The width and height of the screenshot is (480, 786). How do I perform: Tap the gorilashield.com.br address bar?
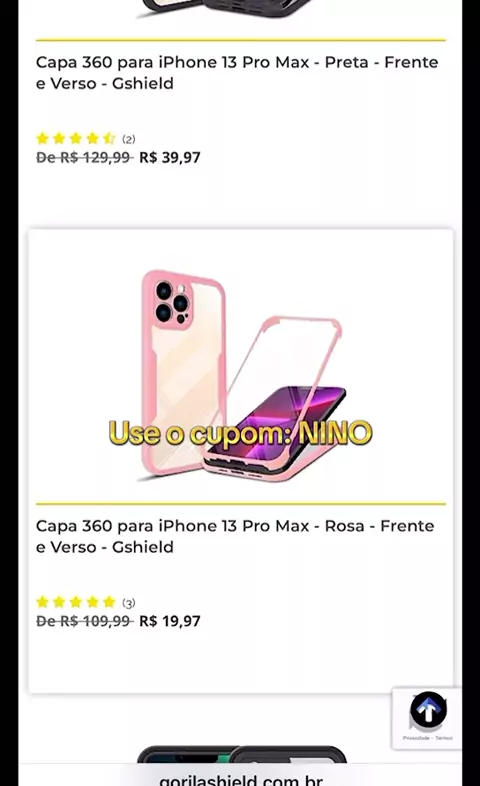tap(241, 778)
